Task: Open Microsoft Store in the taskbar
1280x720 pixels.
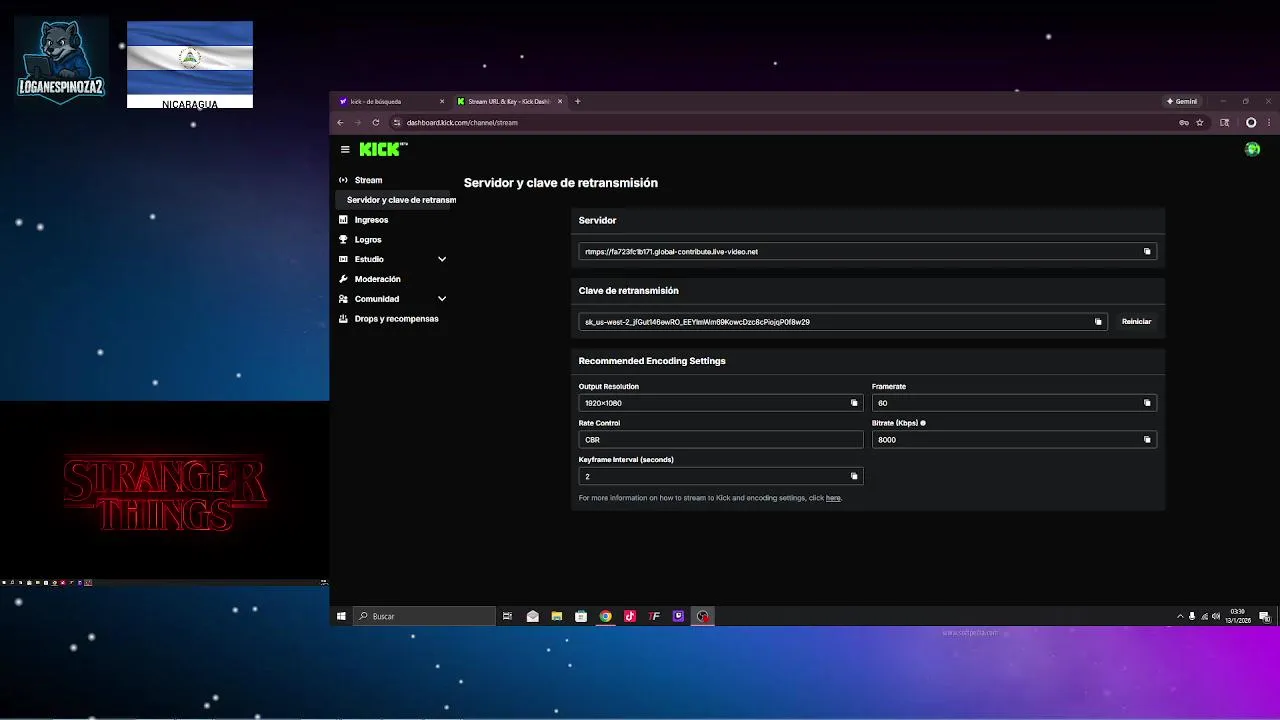Action: 581,616
